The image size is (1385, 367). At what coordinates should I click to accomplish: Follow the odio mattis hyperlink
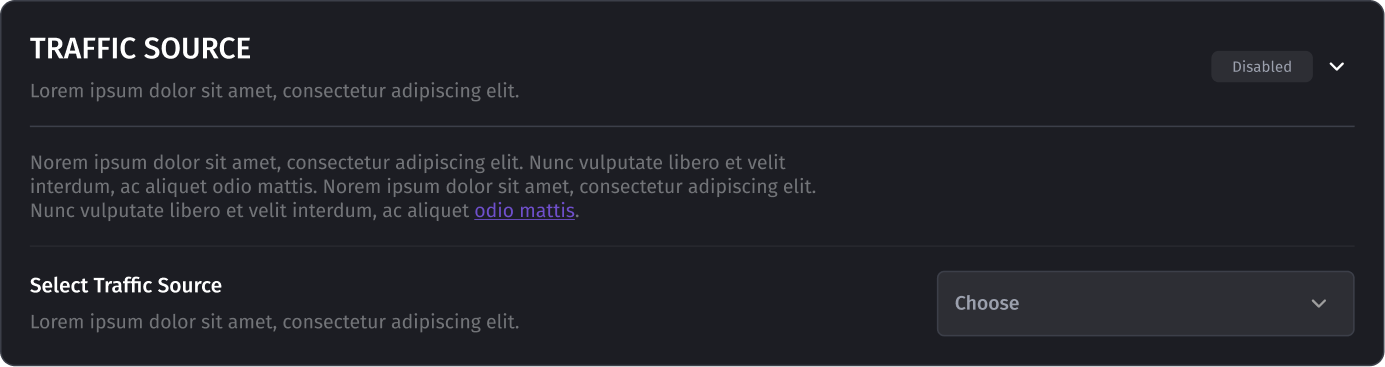[x=525, y=211]
